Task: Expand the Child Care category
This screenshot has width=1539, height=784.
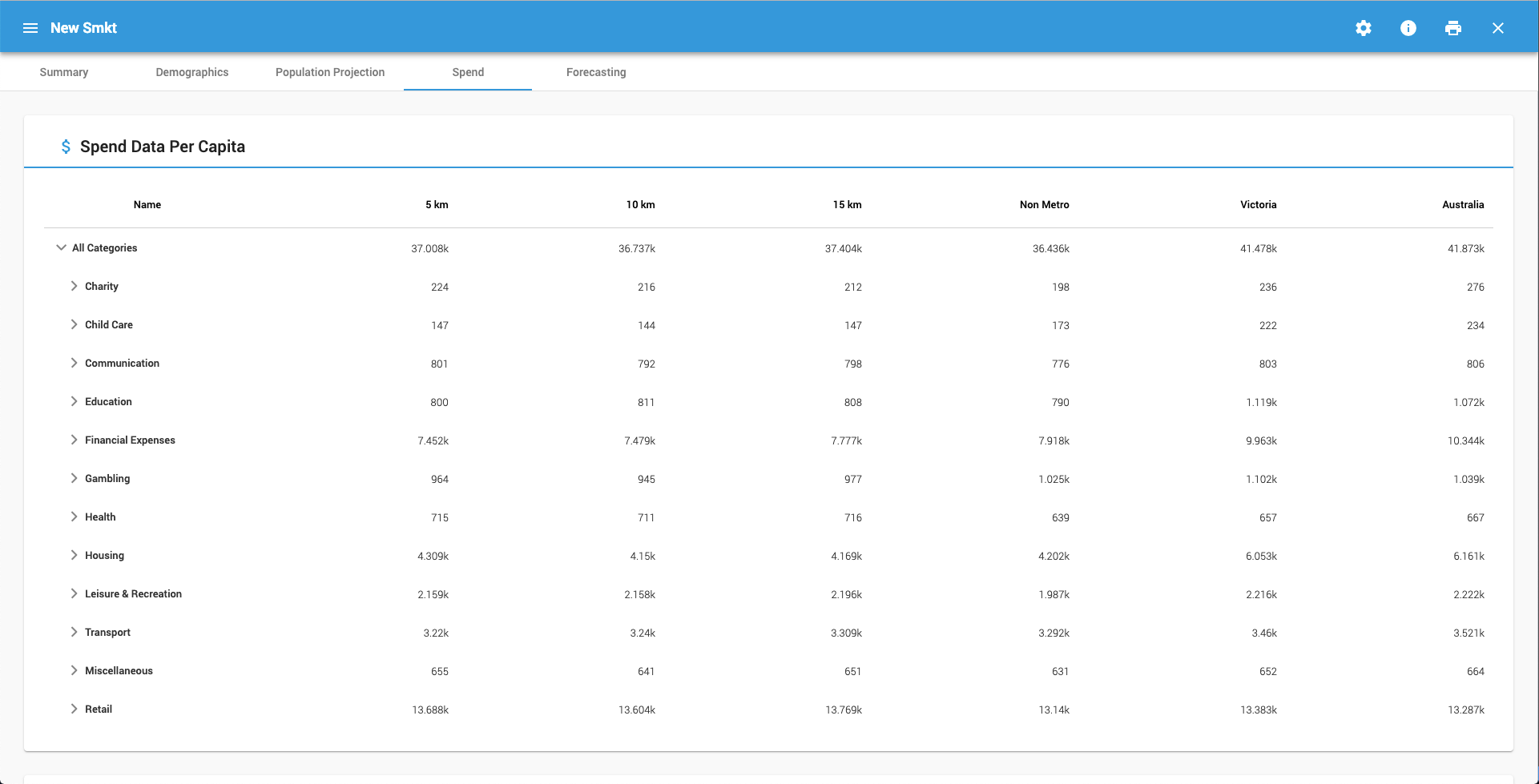Action: (74, 324)
